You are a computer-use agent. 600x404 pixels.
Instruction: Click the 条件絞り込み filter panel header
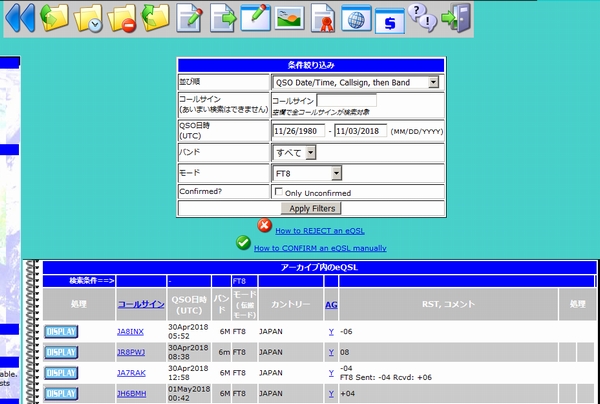point(311,65)
